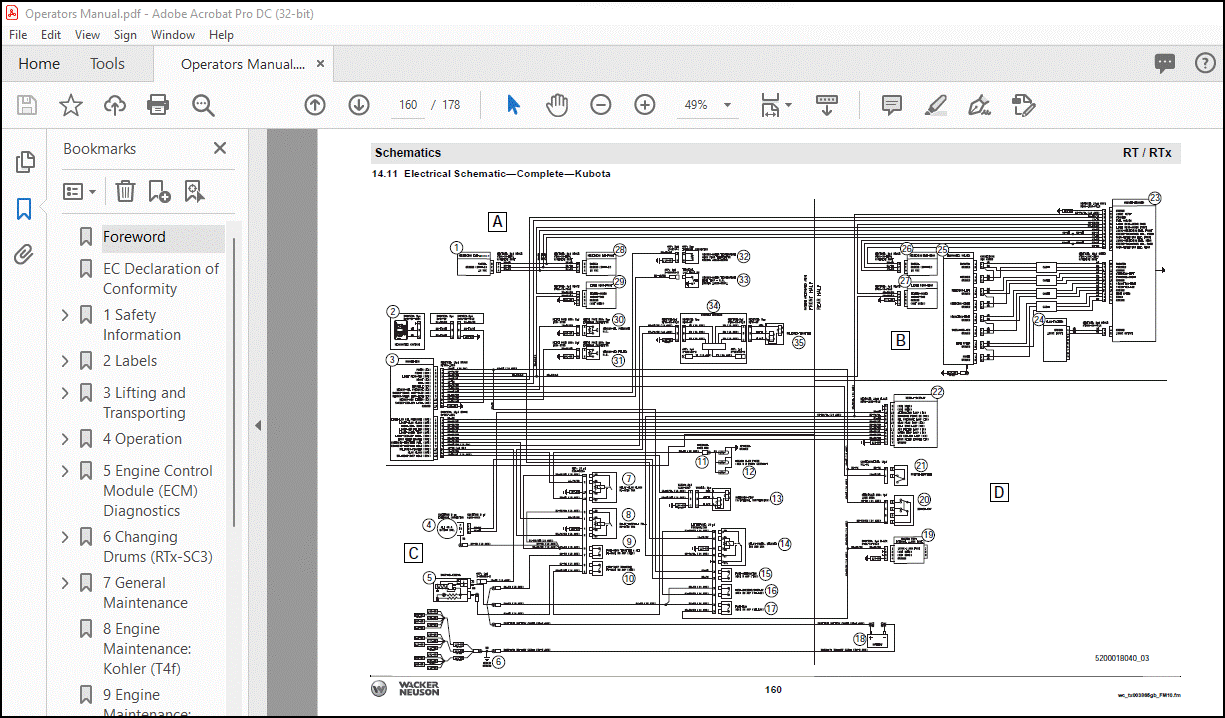Toggle page thumbnails panel

pos(25,162)
